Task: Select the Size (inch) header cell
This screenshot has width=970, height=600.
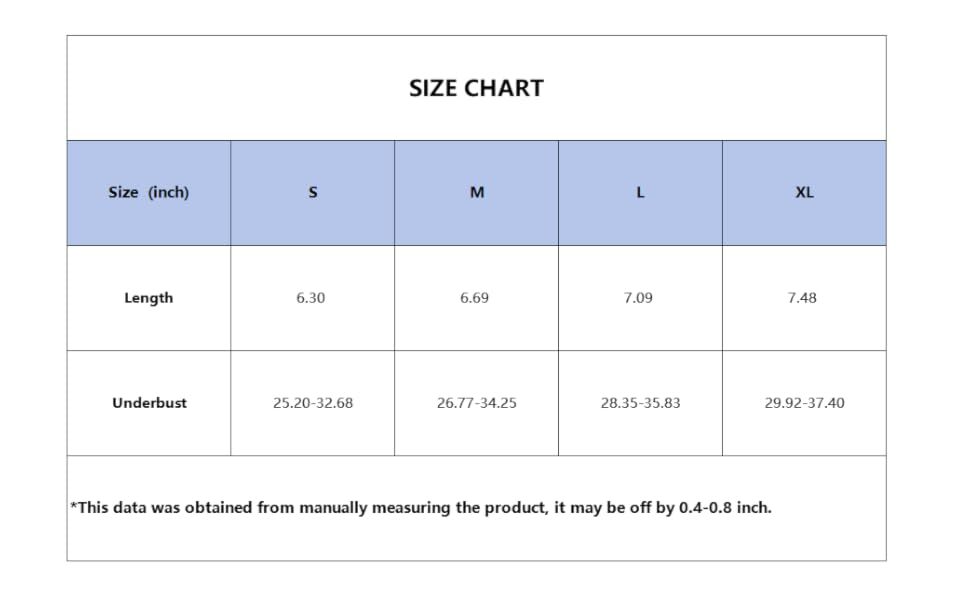Action: coord(148,193)
